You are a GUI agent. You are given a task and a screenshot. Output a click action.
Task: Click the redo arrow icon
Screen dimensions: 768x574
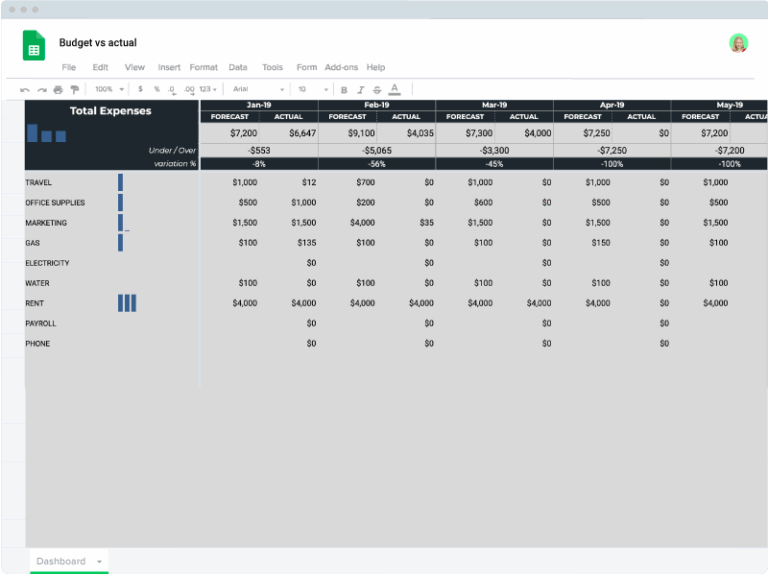[x=42, y=89]
